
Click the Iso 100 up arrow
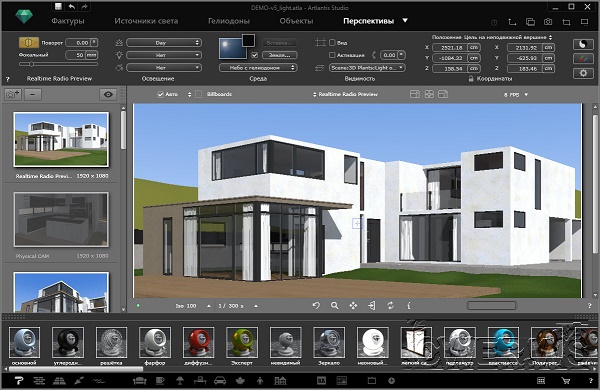[209, 306]
